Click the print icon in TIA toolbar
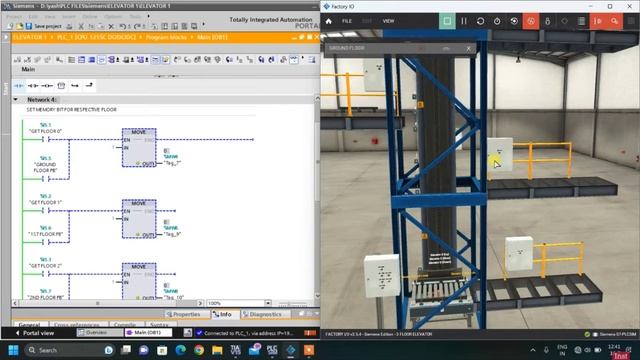Image resolution: width=640 pixels, height=360 pixels. tap(70, 27)
